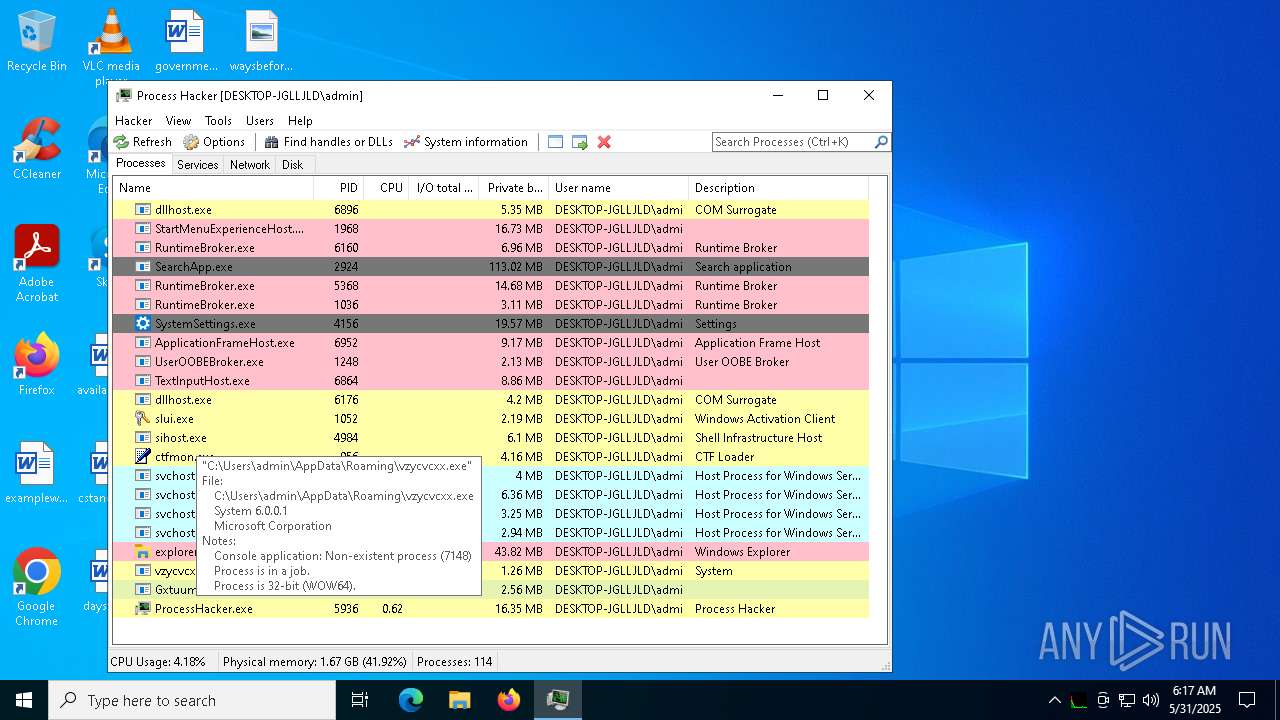Open Microsoft Edge from the taskbar

411,700
